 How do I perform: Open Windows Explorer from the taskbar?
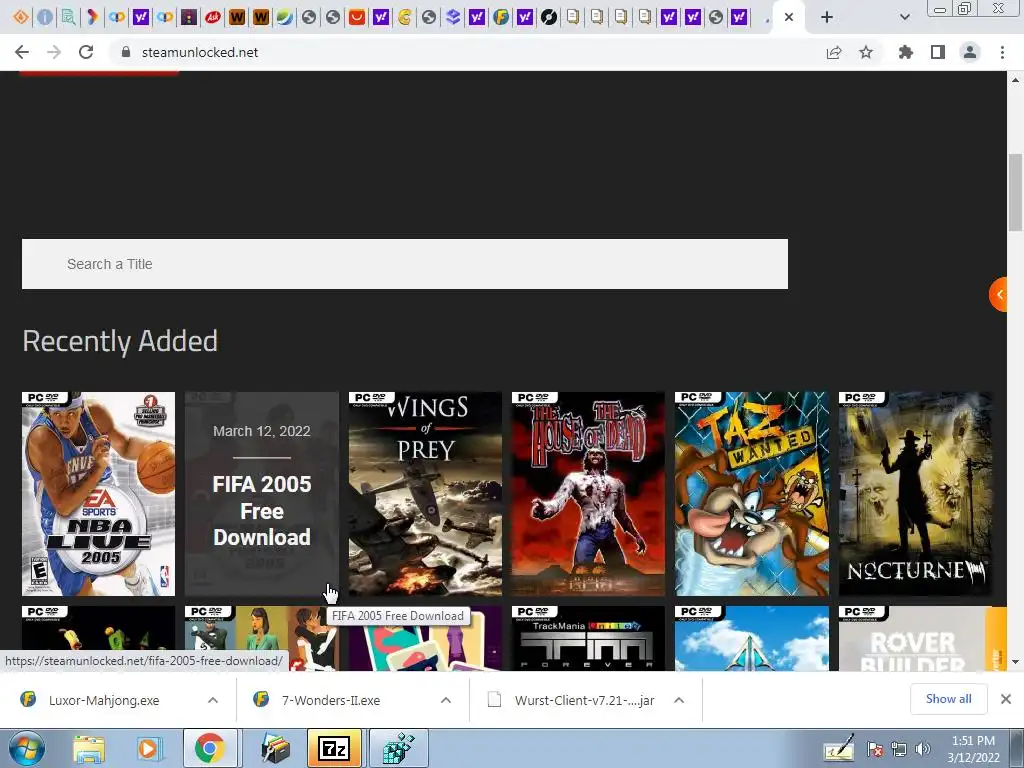tap(89, 748)
